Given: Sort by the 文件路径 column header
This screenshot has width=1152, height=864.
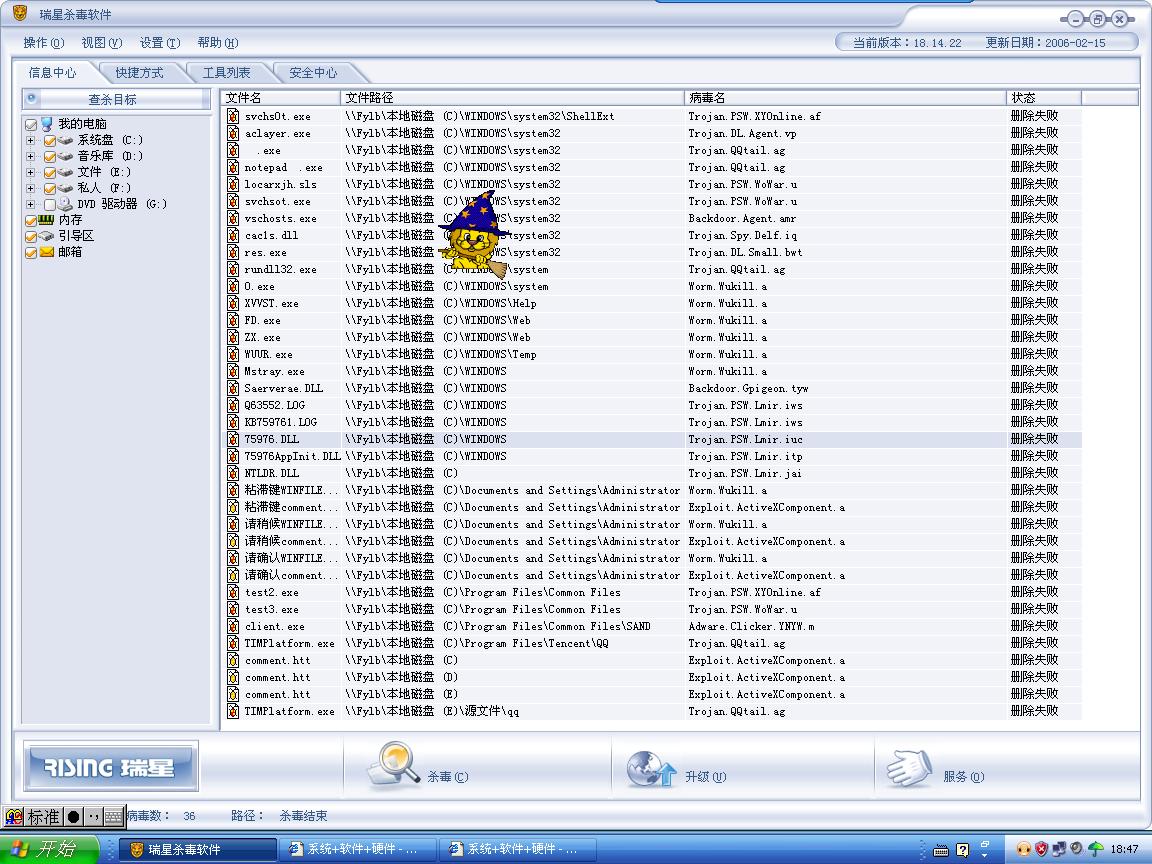Looking at the screenshot, I should (513, 98).
